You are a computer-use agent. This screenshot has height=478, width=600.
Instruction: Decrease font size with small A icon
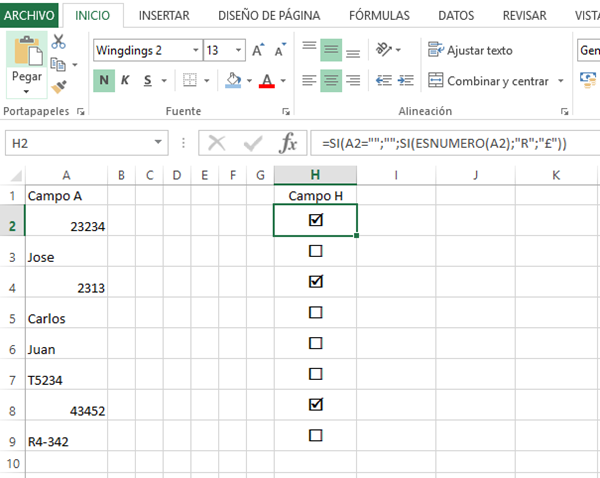(x=280, y=50)
